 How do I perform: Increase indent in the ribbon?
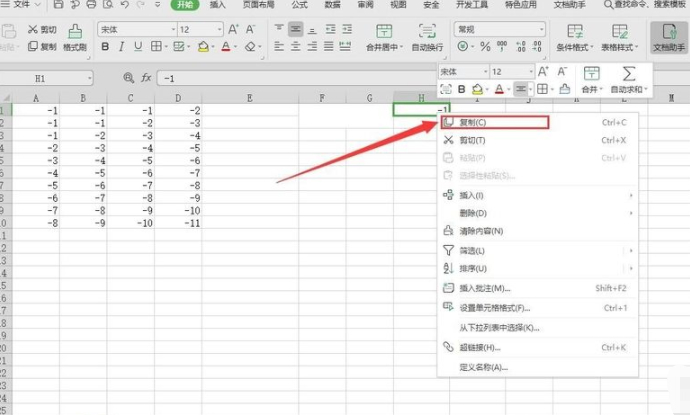pyautogui.click(x=347, y=29)
